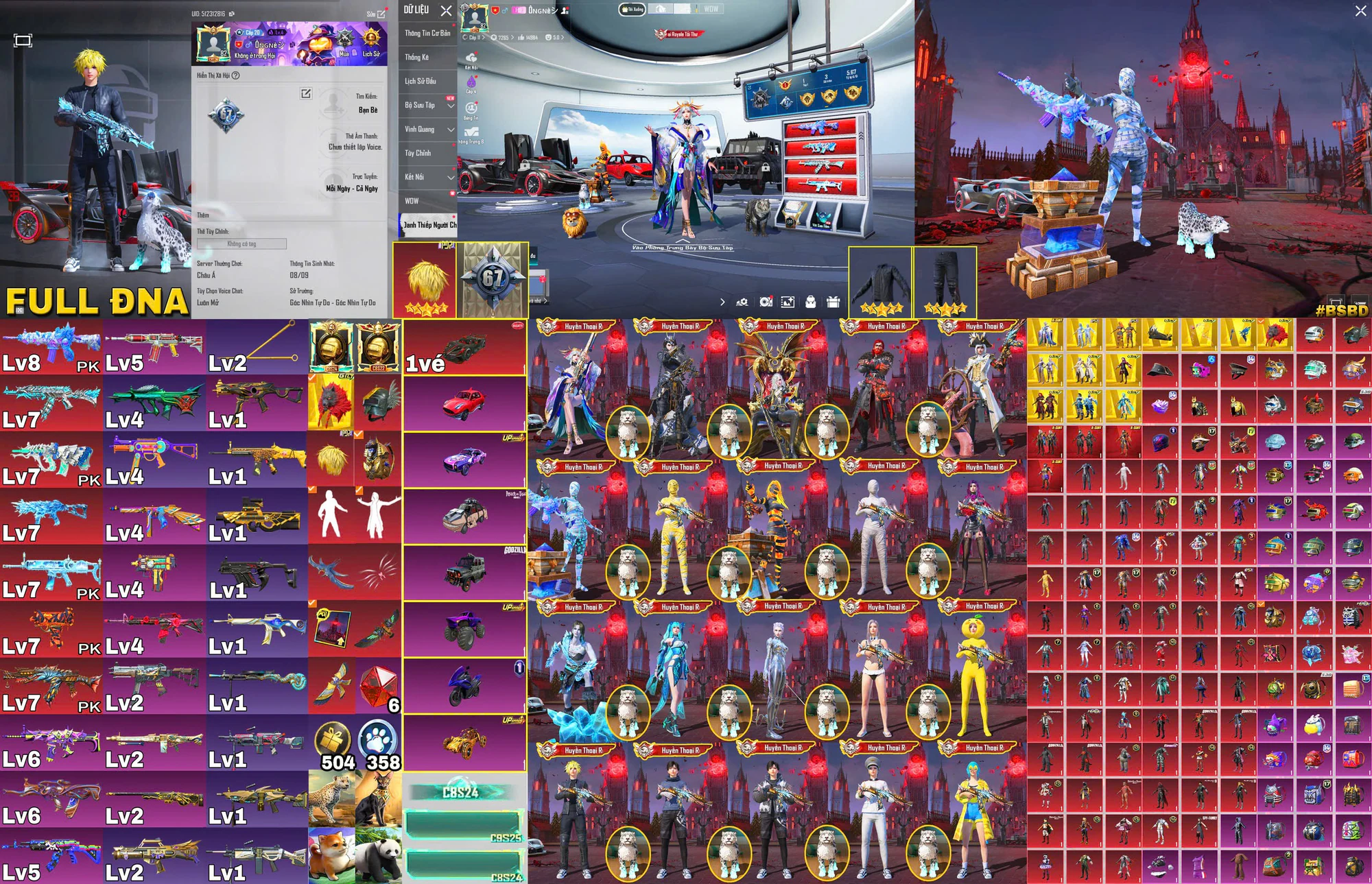This screenshot has height=884, width=1372.
Task: Select the purple monster truck card
Action: point(465,630)
